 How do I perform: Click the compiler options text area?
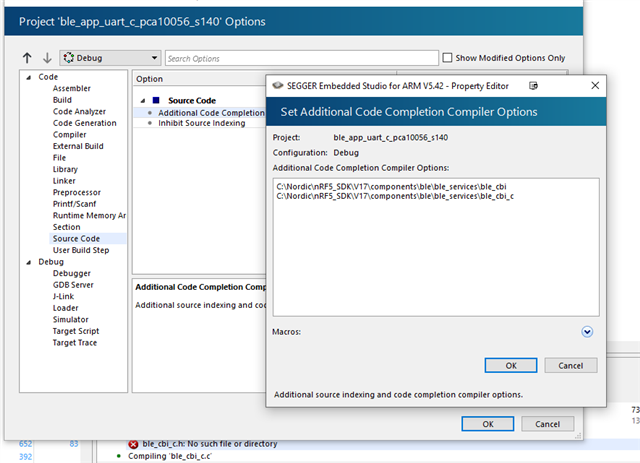click(x=436, y=247)
